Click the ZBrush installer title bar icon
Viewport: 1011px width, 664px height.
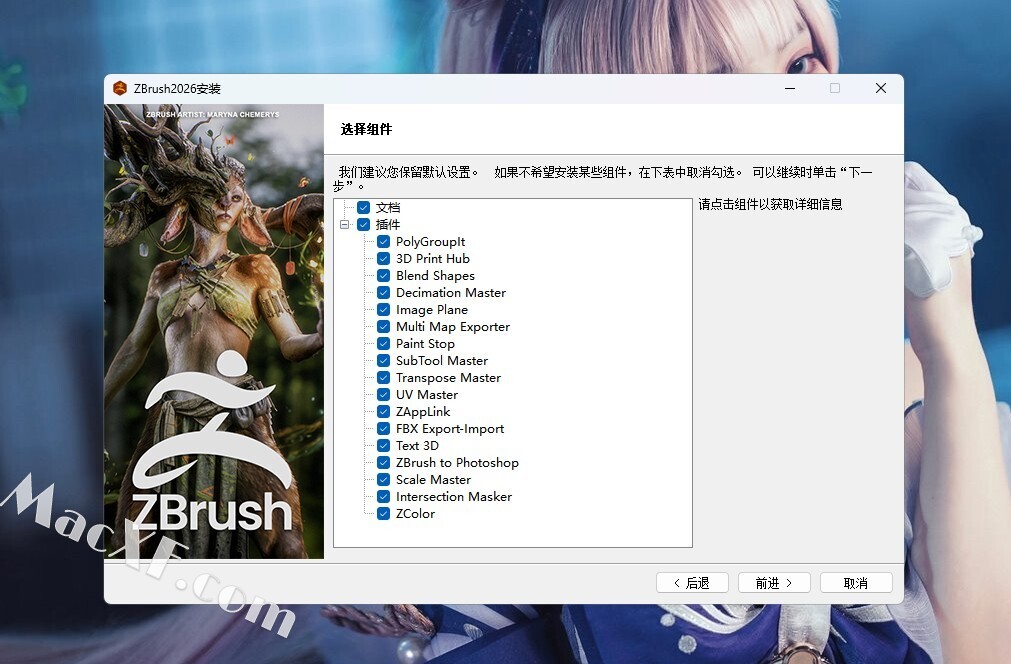tap(120, 88)
